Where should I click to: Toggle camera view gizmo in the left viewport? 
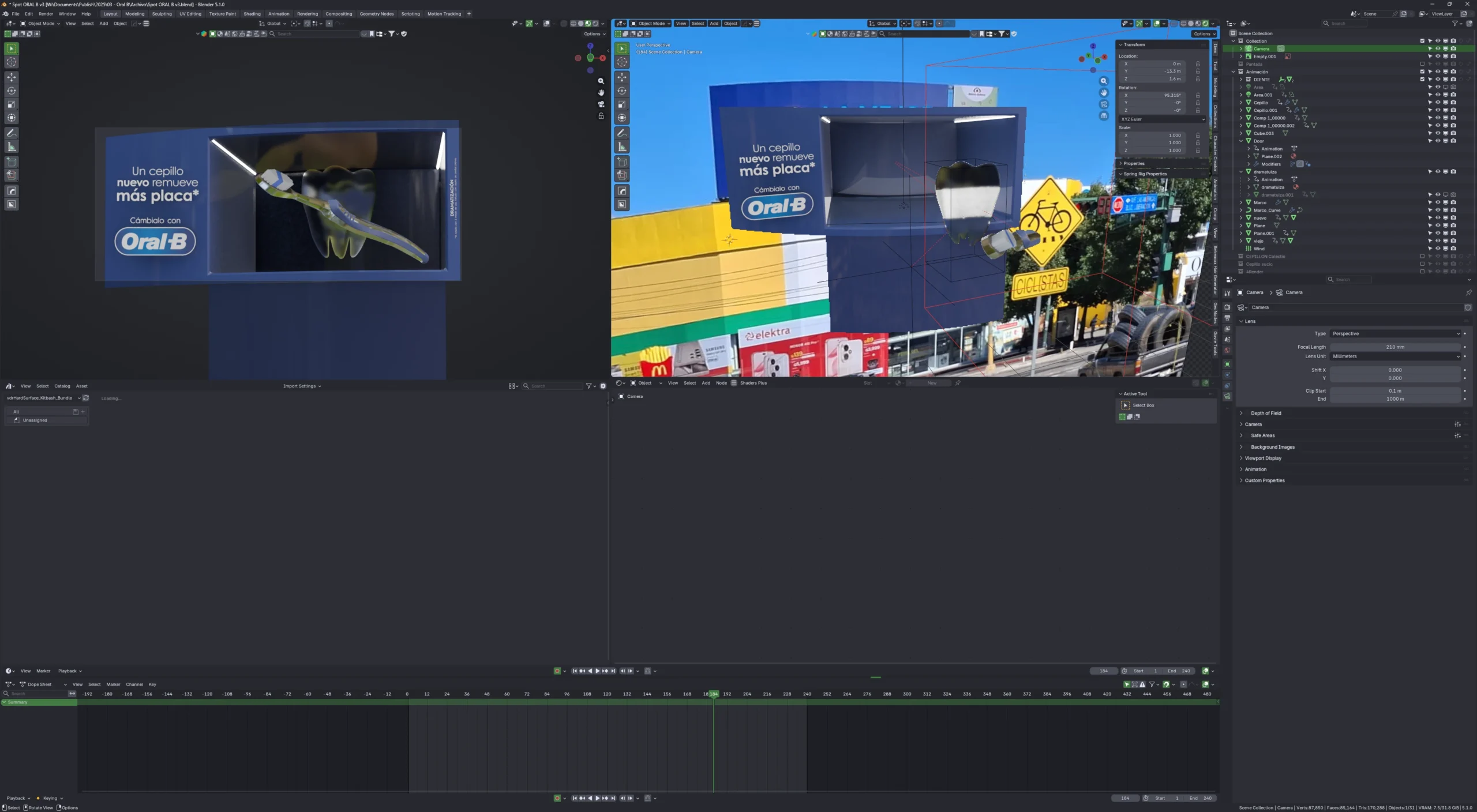[601, 104]
